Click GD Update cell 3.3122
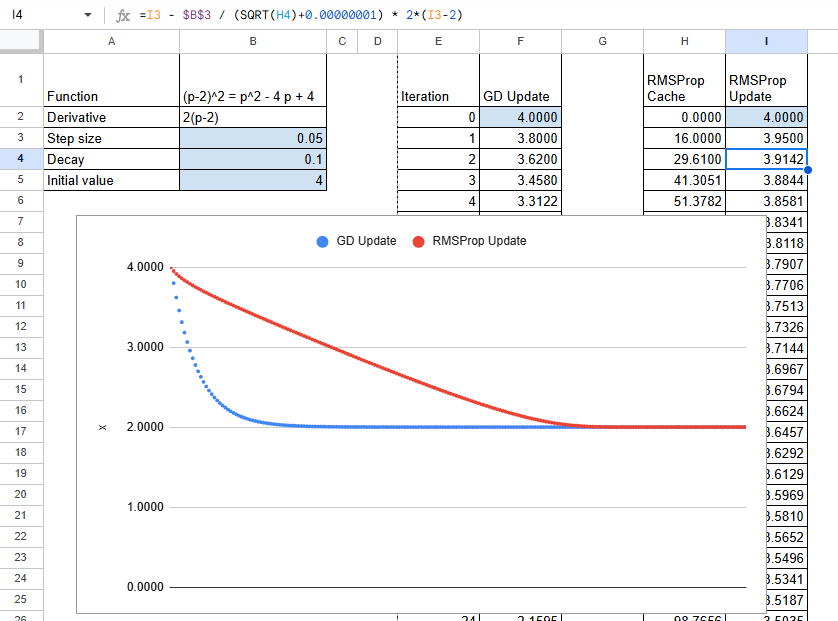This screenshot has height=621, width=838. (521, 201)
